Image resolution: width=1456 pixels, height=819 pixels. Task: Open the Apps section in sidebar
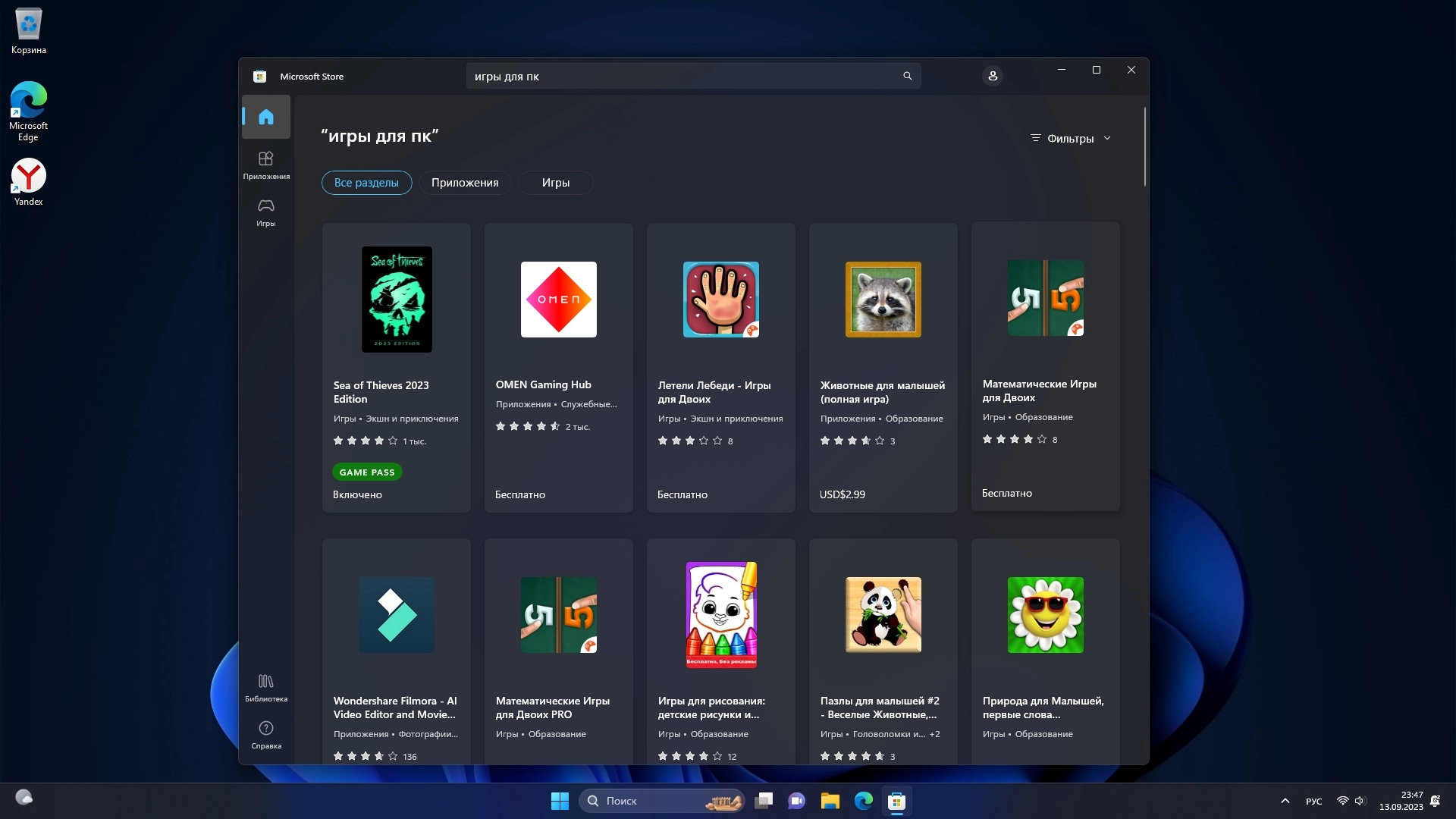(x=265, y=165)
